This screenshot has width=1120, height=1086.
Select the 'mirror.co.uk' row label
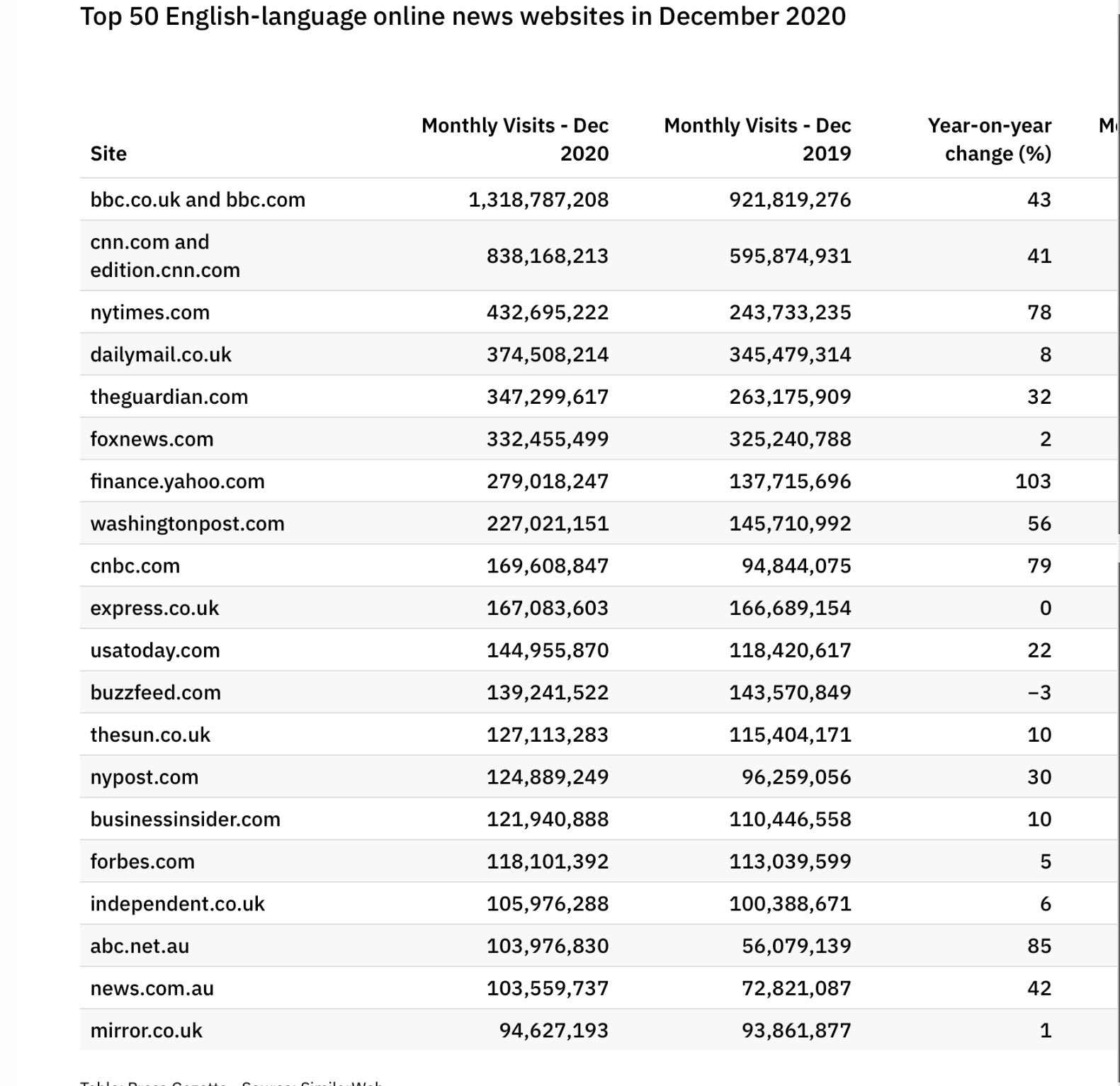pyautogui.click(x=146, y=1031)
